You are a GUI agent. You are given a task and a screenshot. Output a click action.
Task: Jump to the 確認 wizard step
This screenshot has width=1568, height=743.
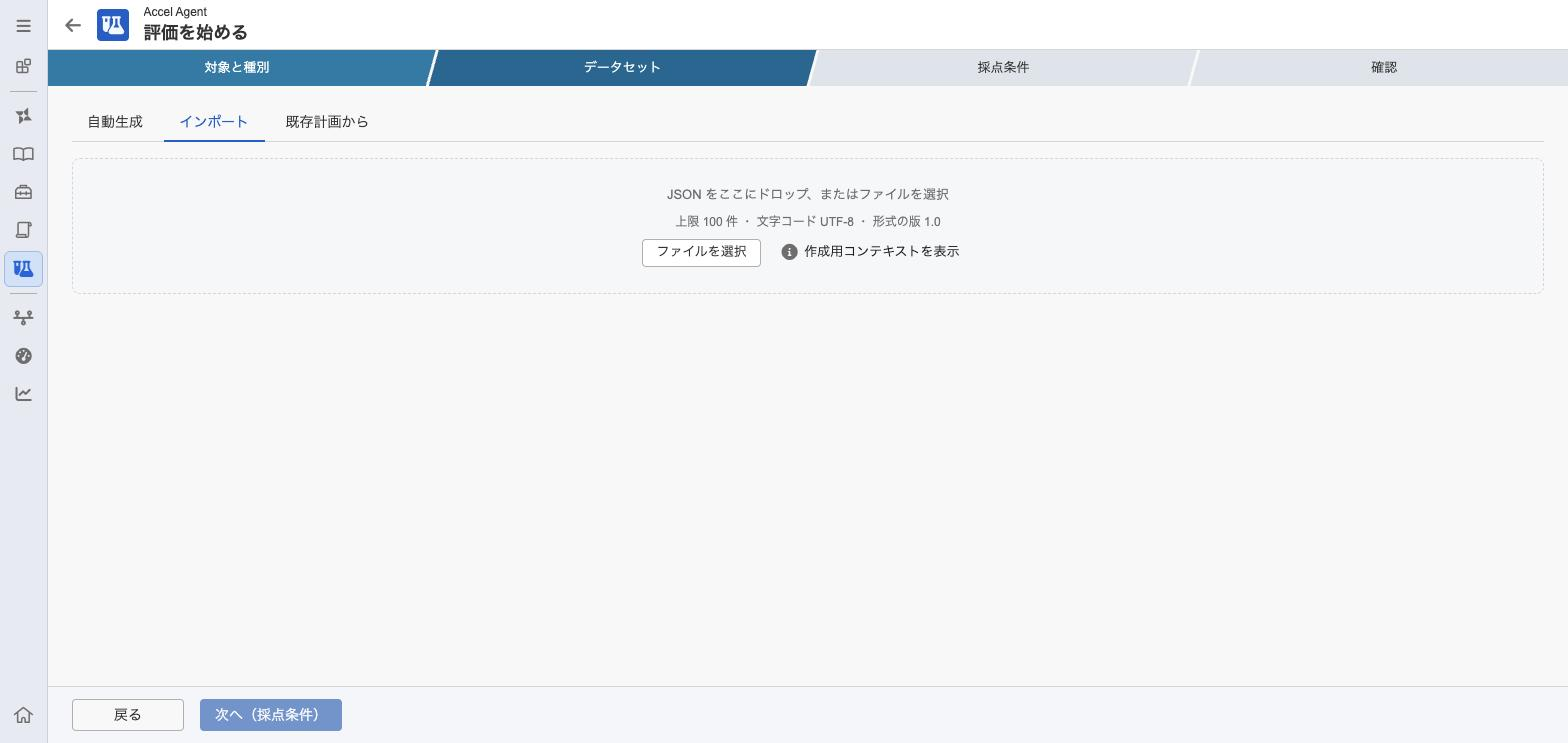point(1384,67)
